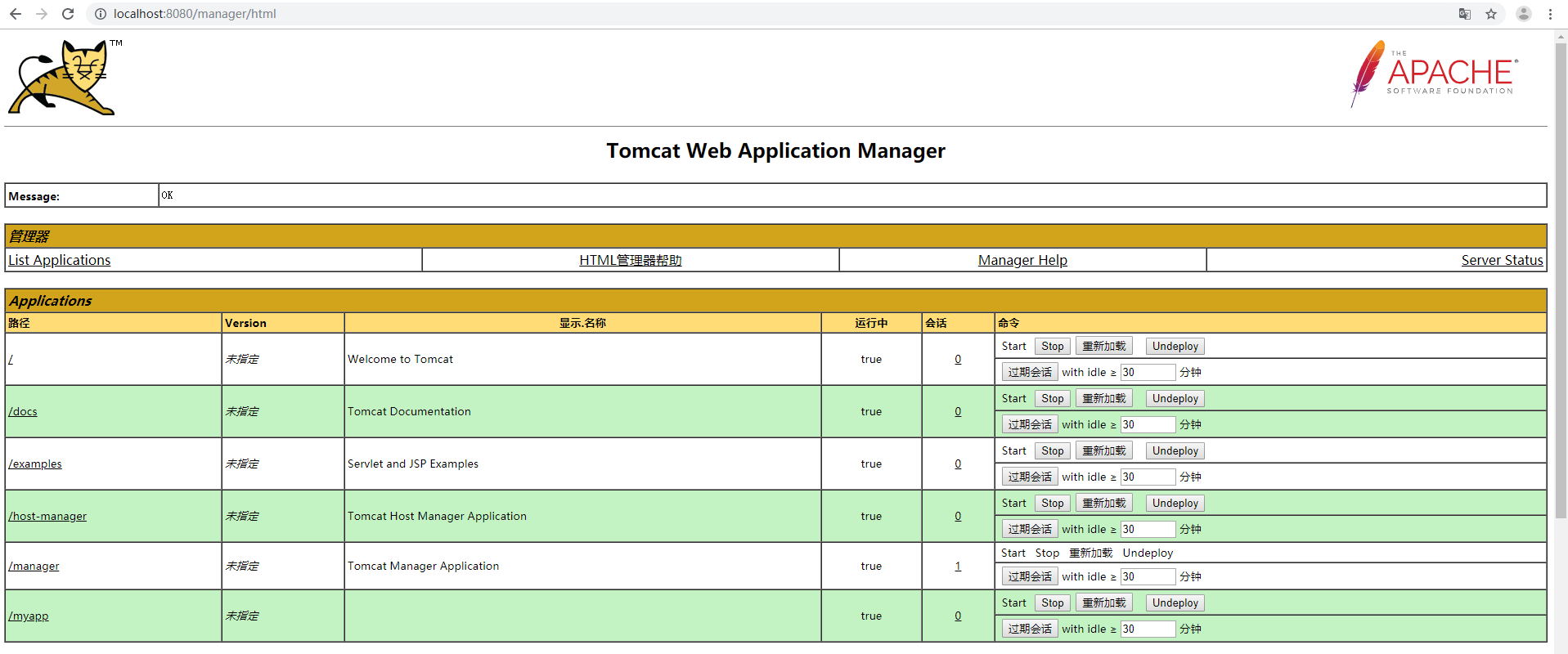Image resolution: width=1568 pixels, height=654 pixels.
Task: Click idle minutes field for root app
Action: point(1148,372)
